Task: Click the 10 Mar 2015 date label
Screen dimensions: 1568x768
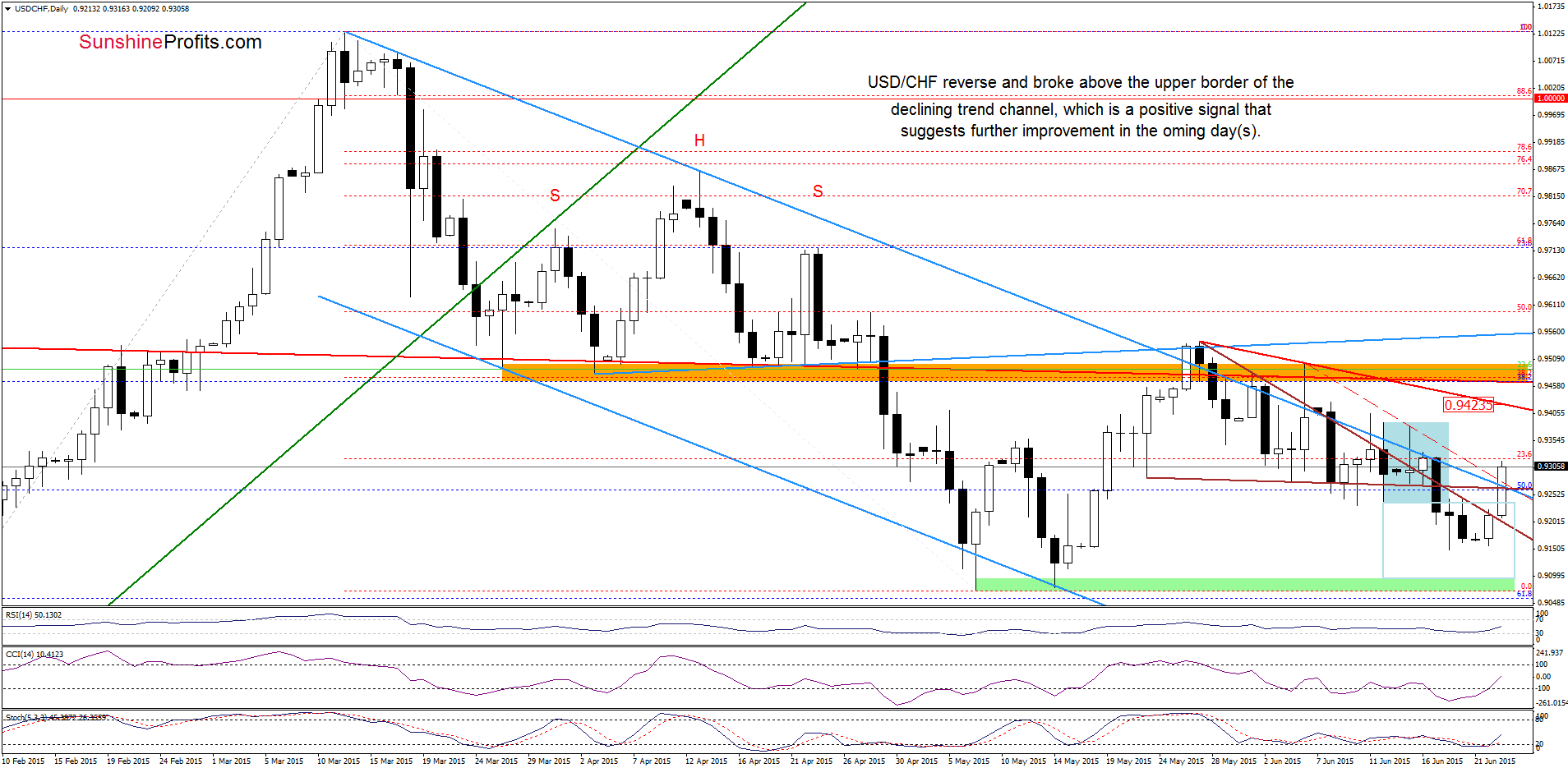Action: coord(339,761)
